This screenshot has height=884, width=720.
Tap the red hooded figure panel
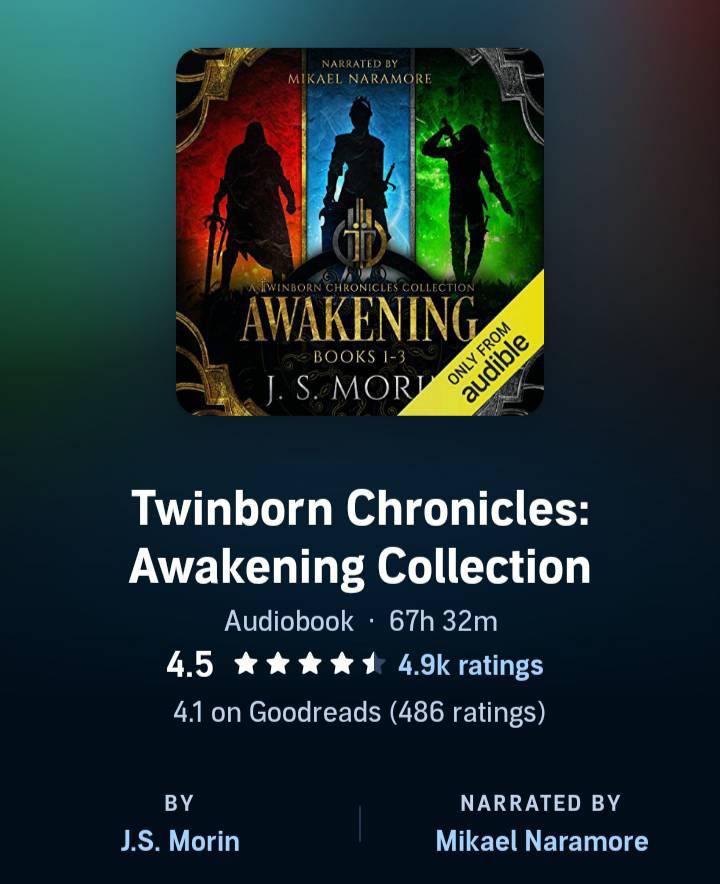tap(242, 169)
